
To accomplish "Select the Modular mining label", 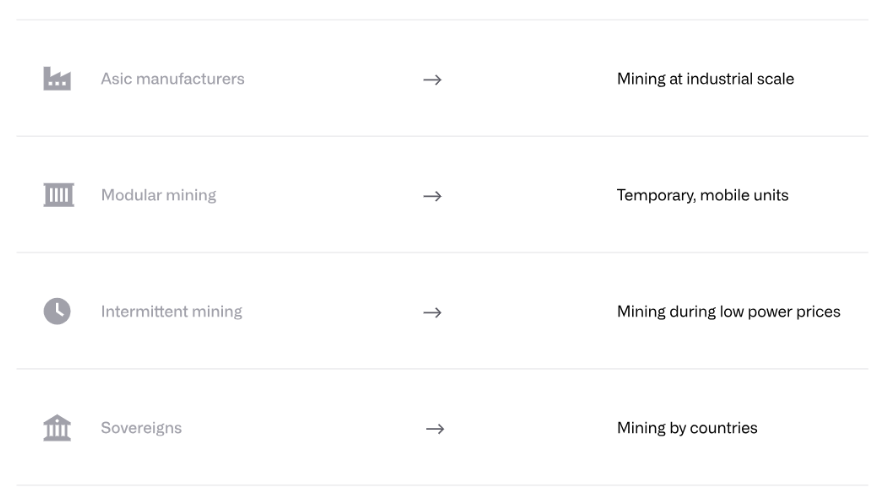I will [158, 195].
